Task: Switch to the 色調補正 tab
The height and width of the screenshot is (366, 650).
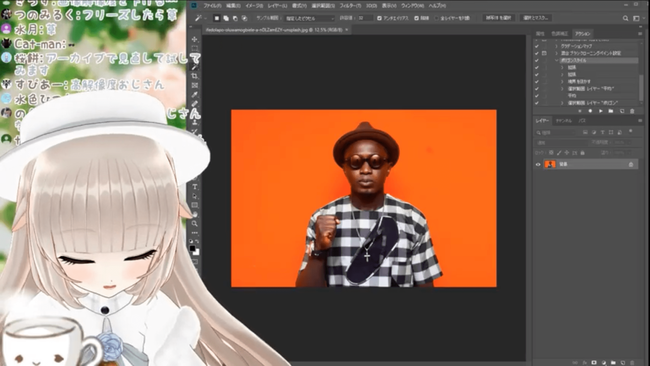Action: coord(560,34)
